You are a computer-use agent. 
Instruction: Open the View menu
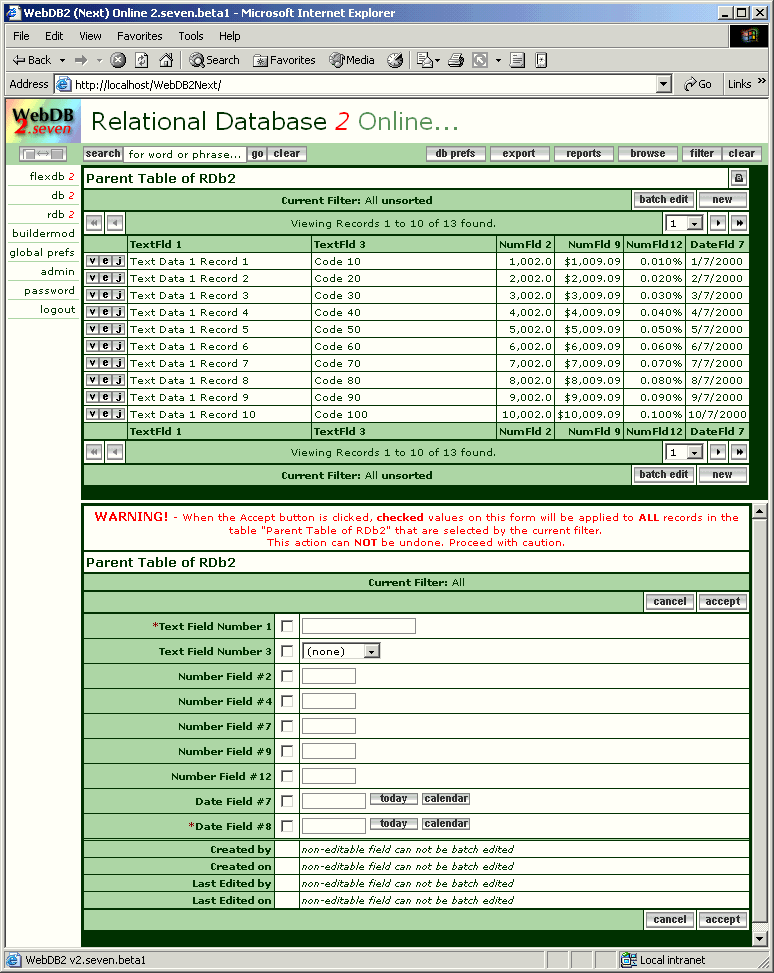coord(90,36)
